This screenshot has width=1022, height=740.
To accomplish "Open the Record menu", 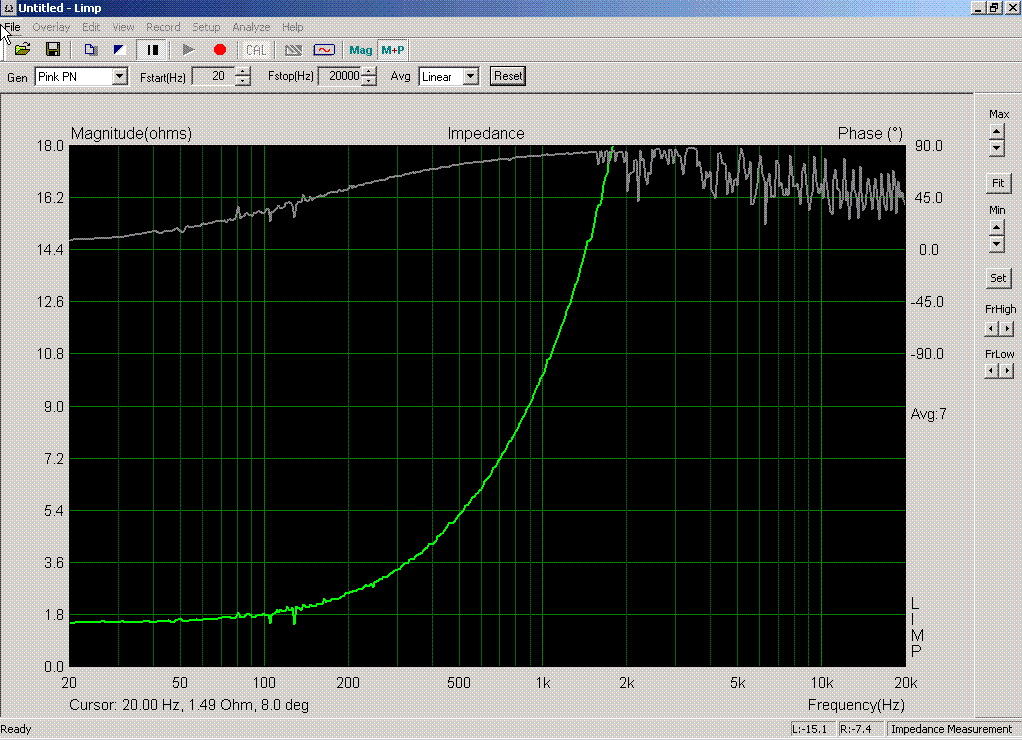I will coord(163,27).
